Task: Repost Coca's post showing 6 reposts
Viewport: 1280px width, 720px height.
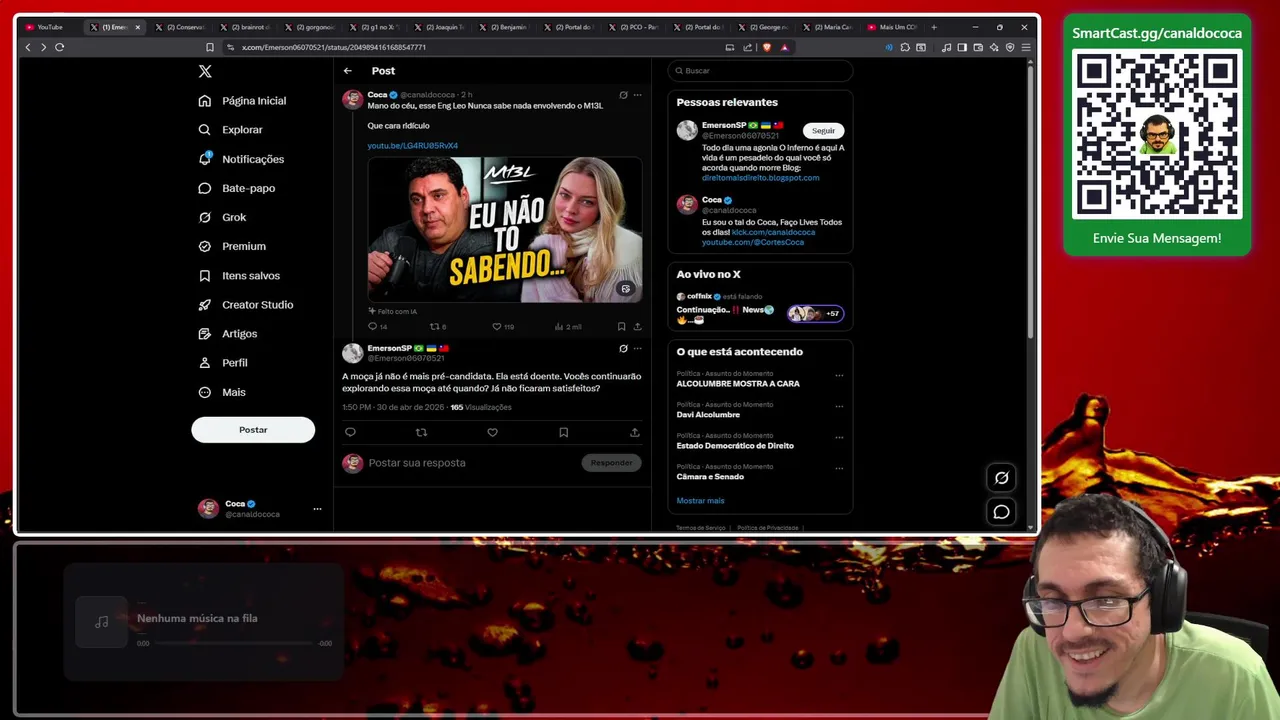Action: pos(438,327)
